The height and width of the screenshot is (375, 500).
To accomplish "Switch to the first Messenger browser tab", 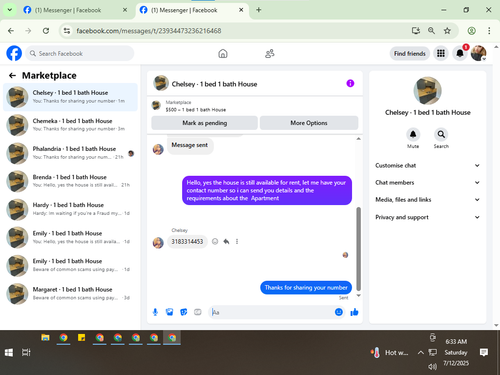I will point(75,10).
